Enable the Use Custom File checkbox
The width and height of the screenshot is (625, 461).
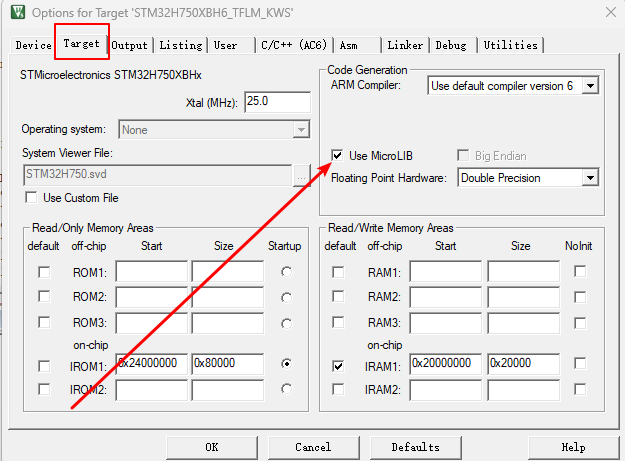[31, 198]
